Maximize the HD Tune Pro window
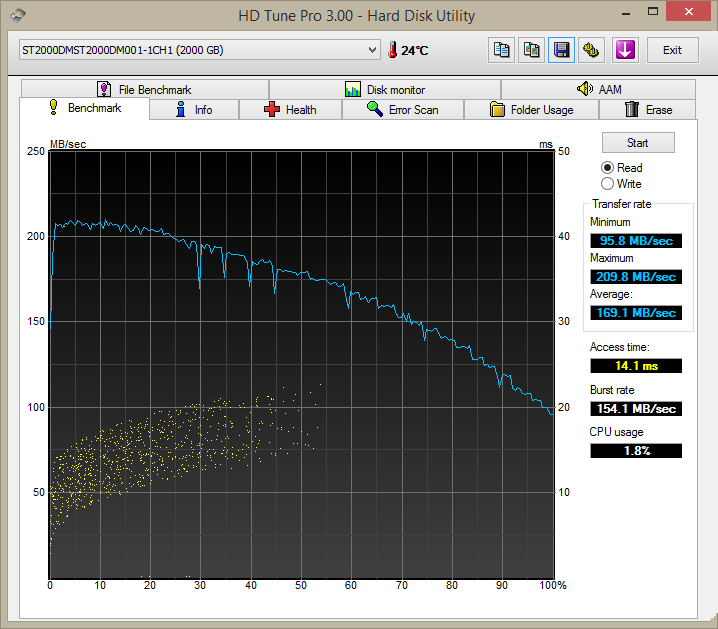The height and width of the screenshot is (629, 718). (653, 12)
